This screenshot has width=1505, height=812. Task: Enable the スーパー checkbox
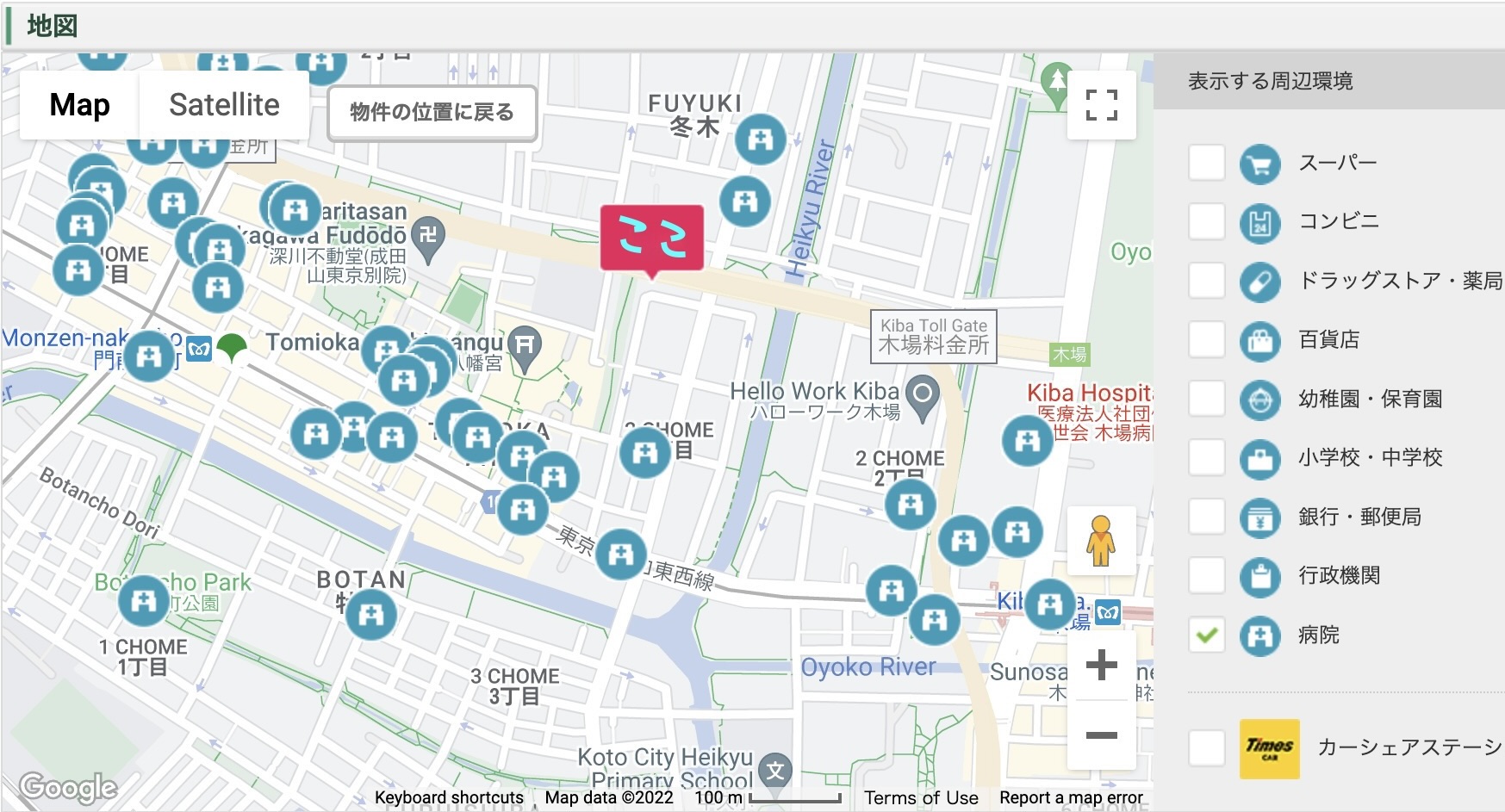1206,163
